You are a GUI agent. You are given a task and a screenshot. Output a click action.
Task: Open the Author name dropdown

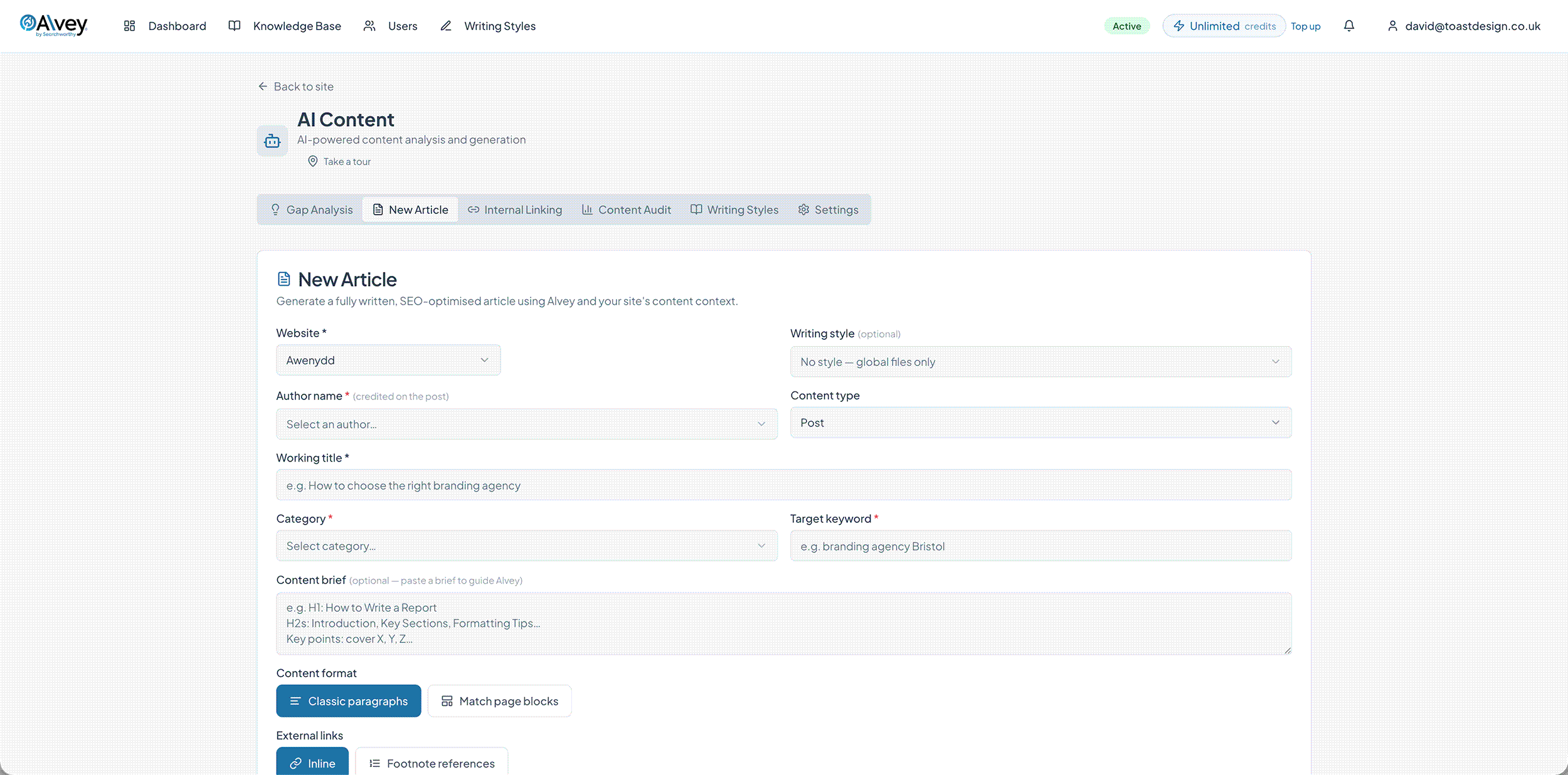click(x=527, y=424)
